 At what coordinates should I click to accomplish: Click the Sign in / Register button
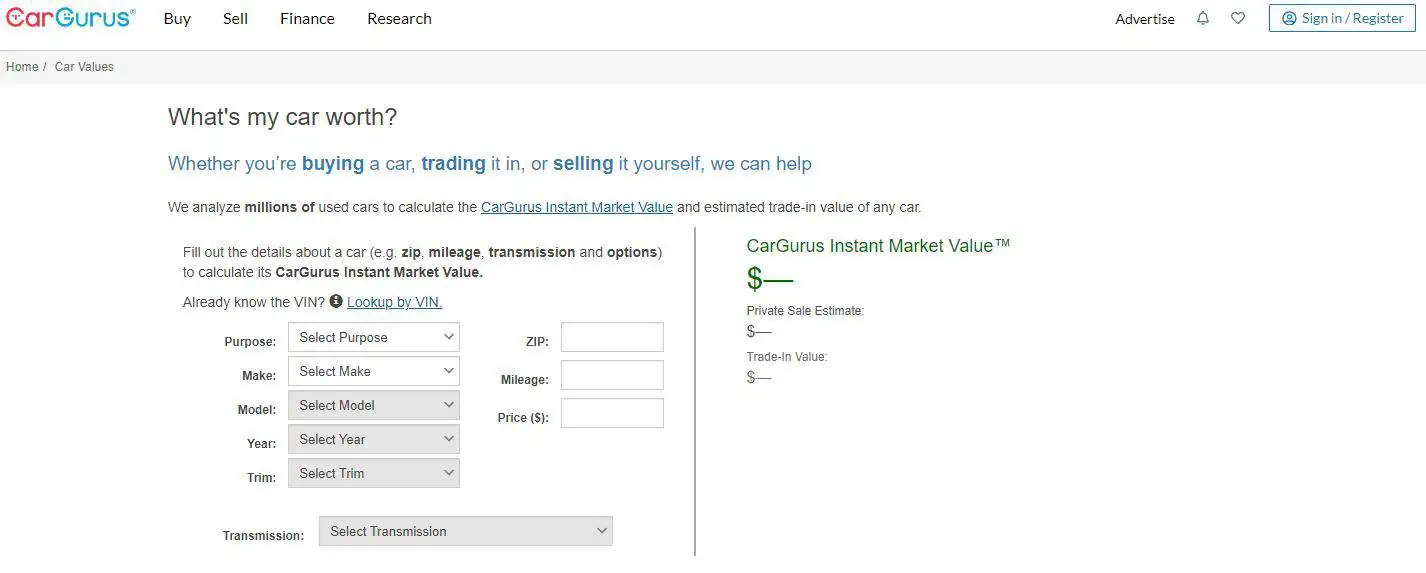1342,18
